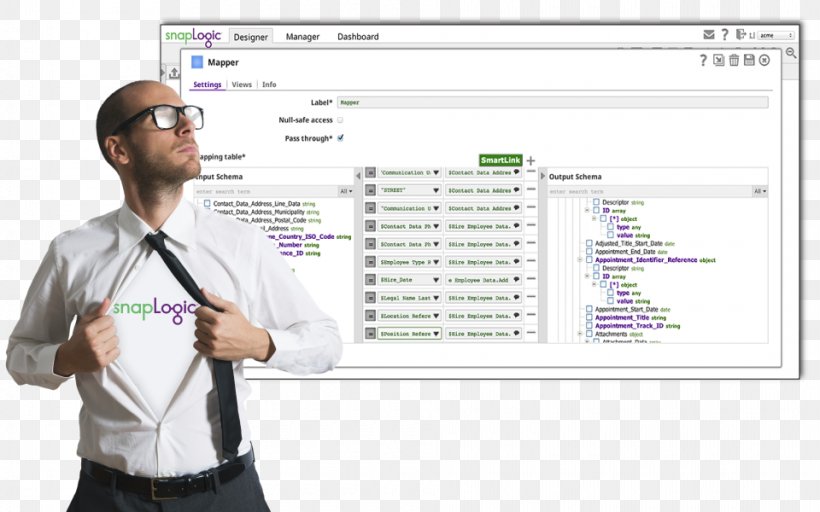Collapse the Output Schema panel with its arrow
820x512 pixels.
(542, 176)
